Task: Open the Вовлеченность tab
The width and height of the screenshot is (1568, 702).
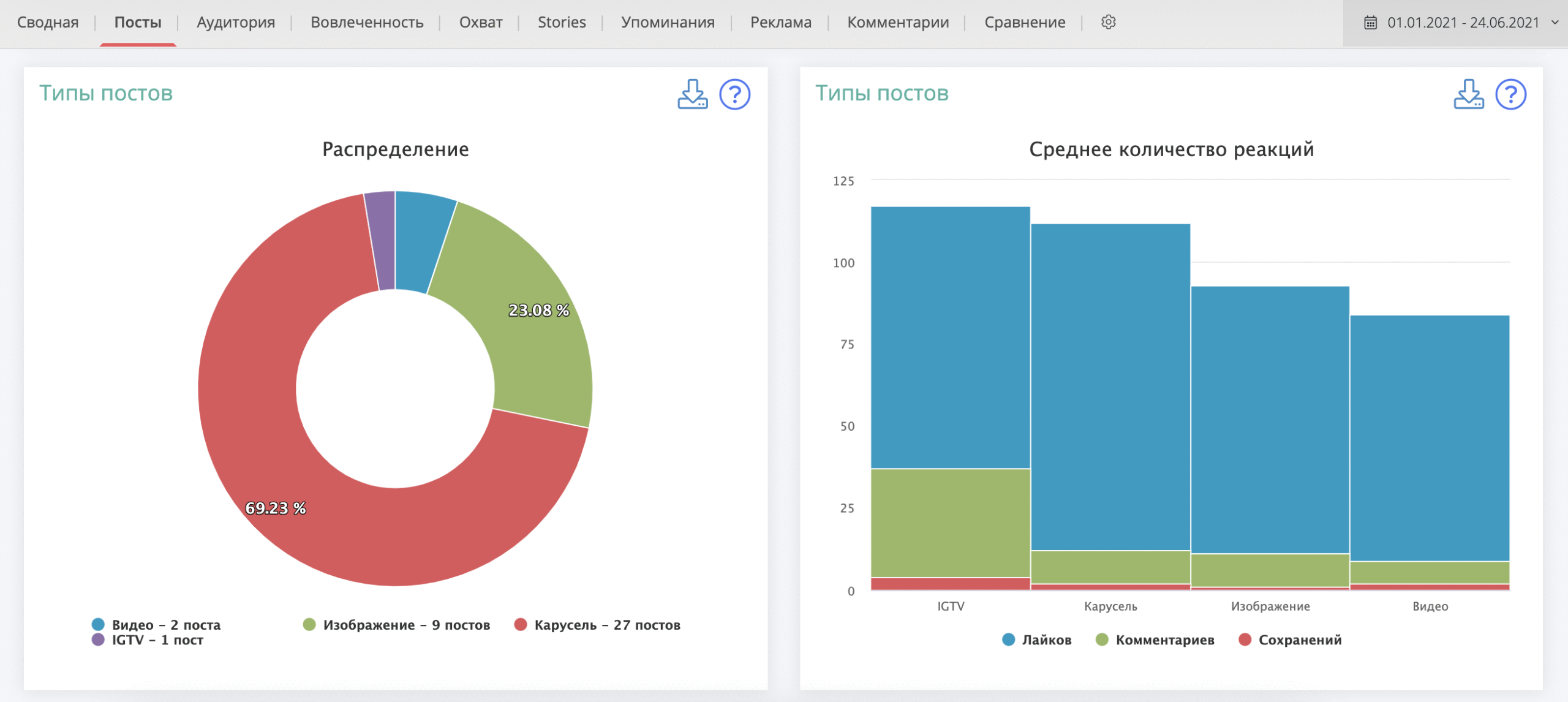Action: 367,23
